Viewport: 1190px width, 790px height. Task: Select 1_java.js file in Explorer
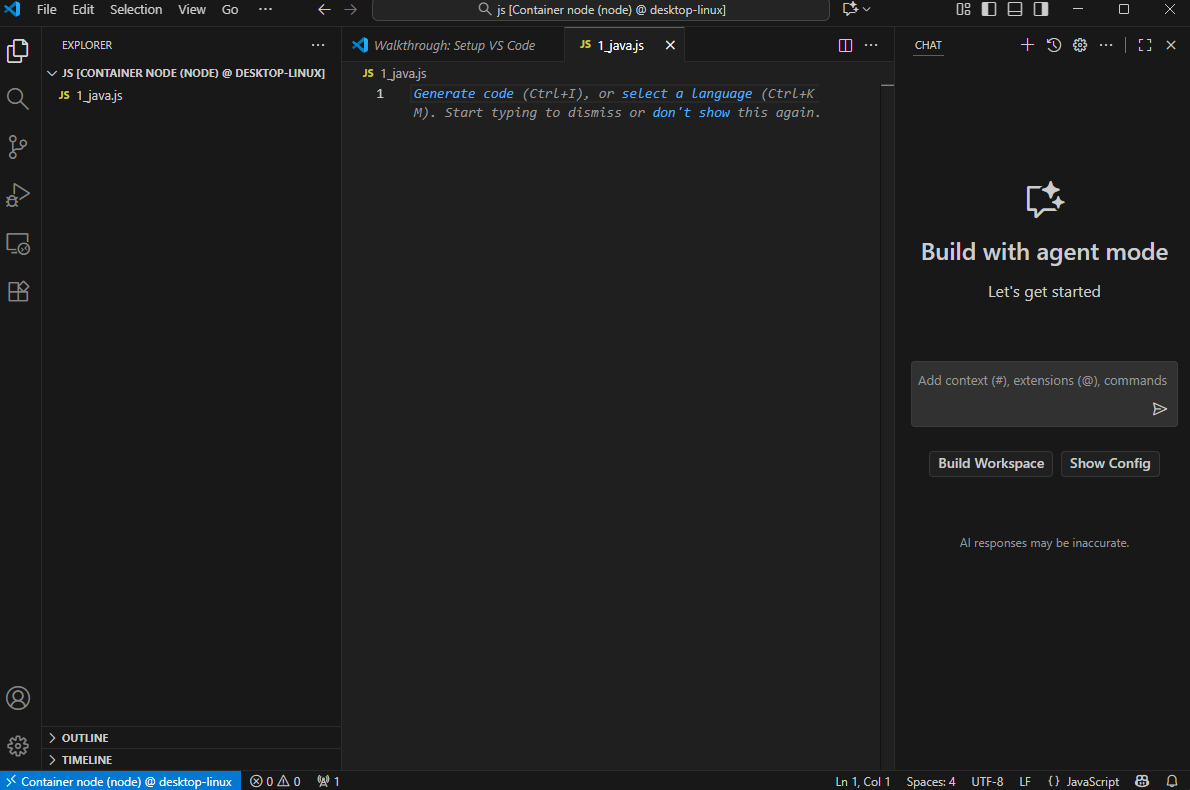tap(191, 96)
